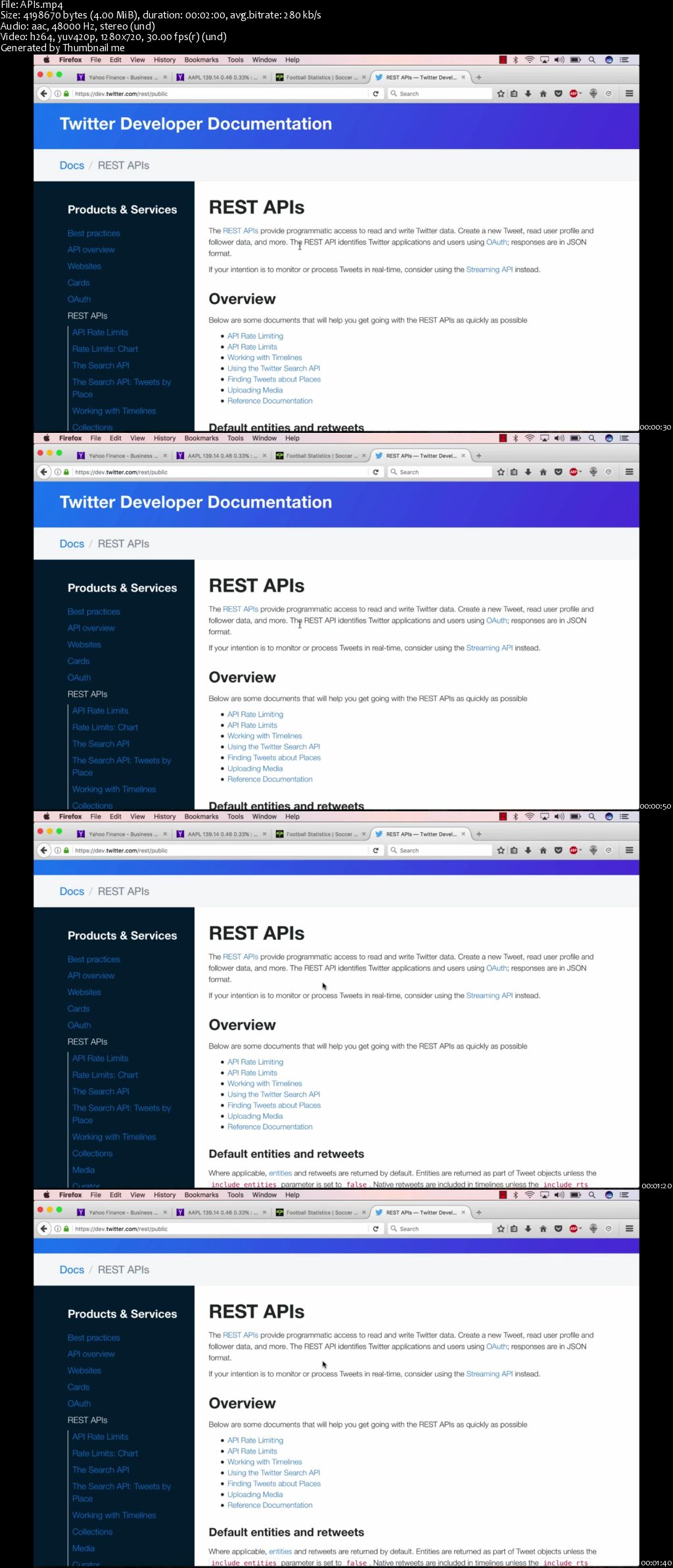This screenshot has width=673, height=1568.
Task: Open the Working with Timelines bullet link in the 00:00:50 frame
Action: coord(265,736)
